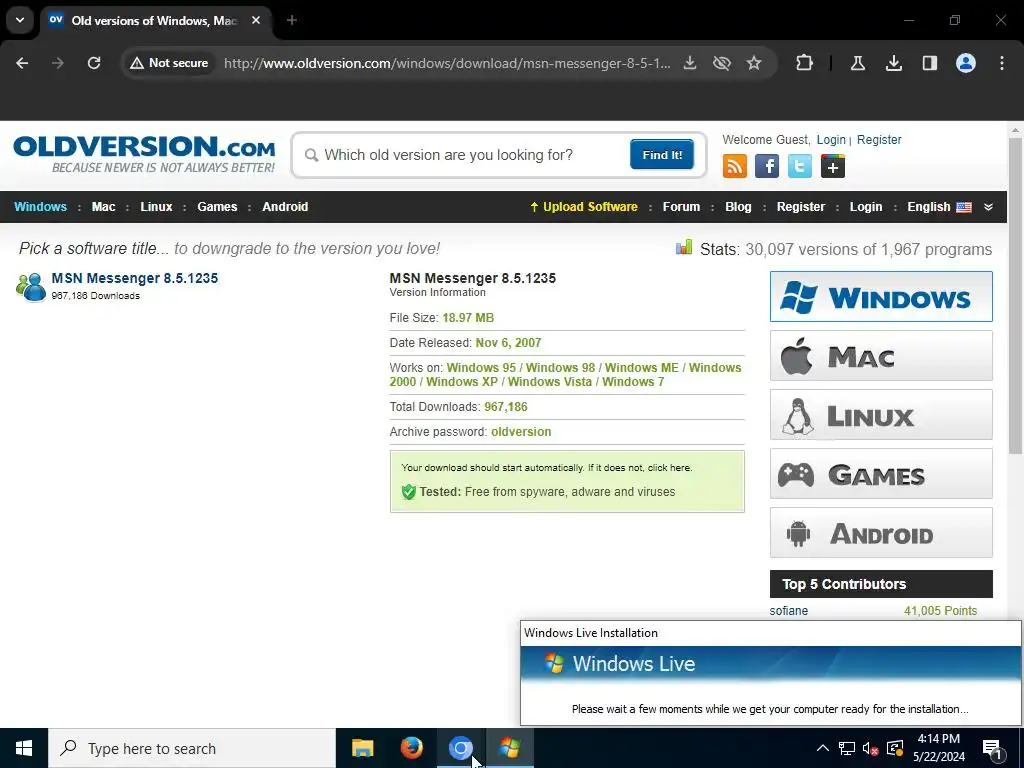The width and height of the screenshot is (1024, 768).
Task: Click the Find It! button
Action: [662, 155]
